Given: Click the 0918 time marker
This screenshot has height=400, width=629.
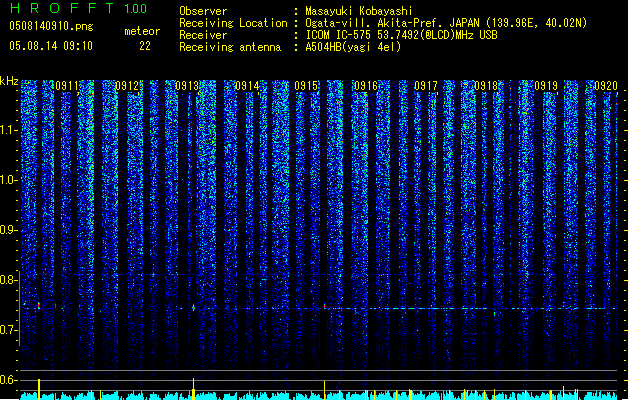Looking at the screenshot, I should point(486,86).
